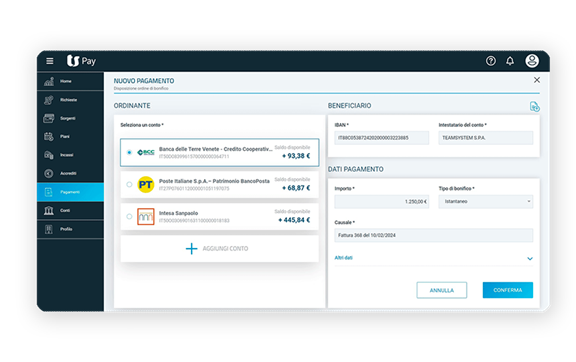This screenshot has height=362, width=576.
Task: Open the Accrediti sidebar icon
Action: pos(49,173)
